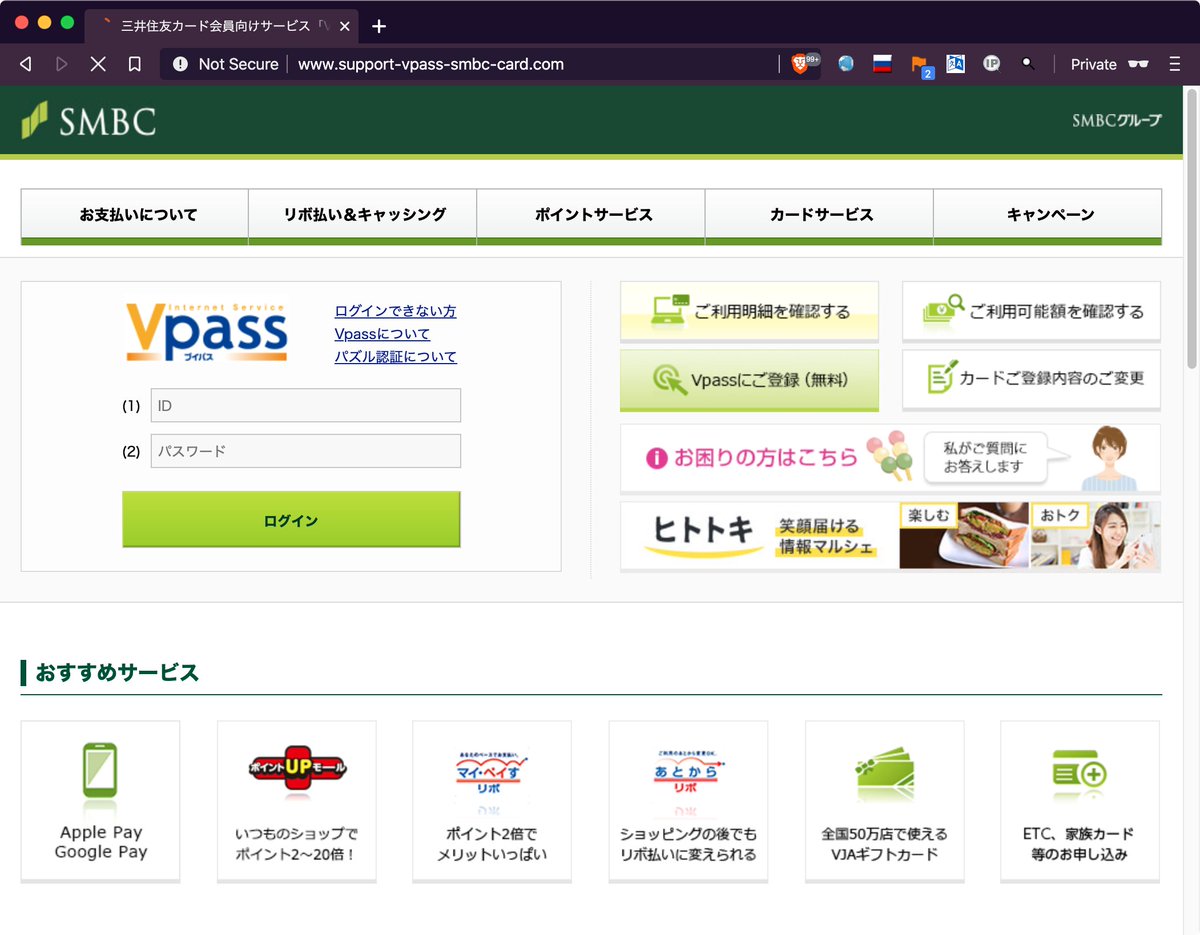Open the マイ・ペイすリボ service tile
The width and height of the screenshot is (1200, 935).
tap(492, 802)
